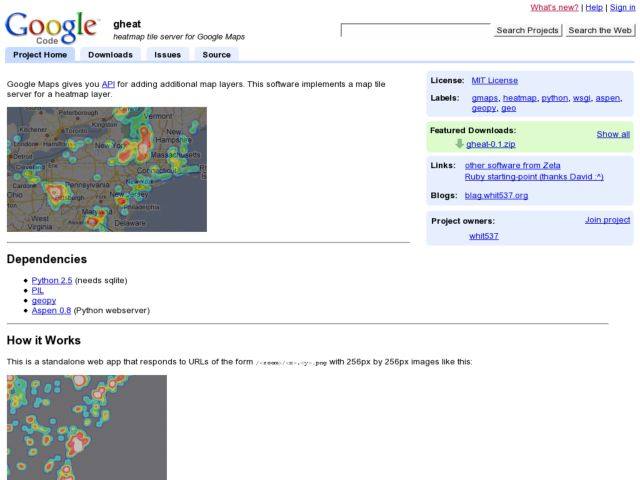Select the Source tab
640x480 pixels.
click(216, 55)
